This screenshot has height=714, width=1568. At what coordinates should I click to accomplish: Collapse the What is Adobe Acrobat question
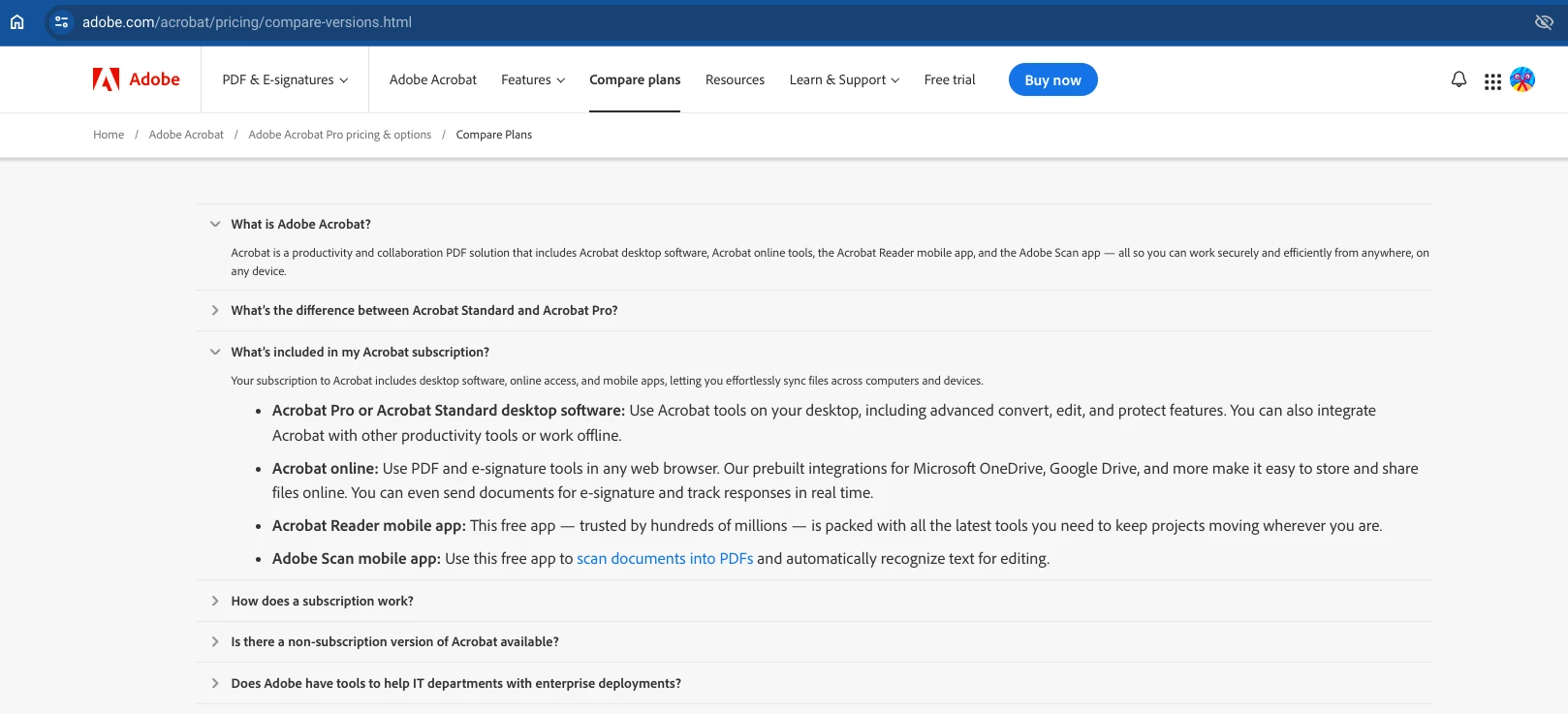pyautogui.click(x=814, y=224)
